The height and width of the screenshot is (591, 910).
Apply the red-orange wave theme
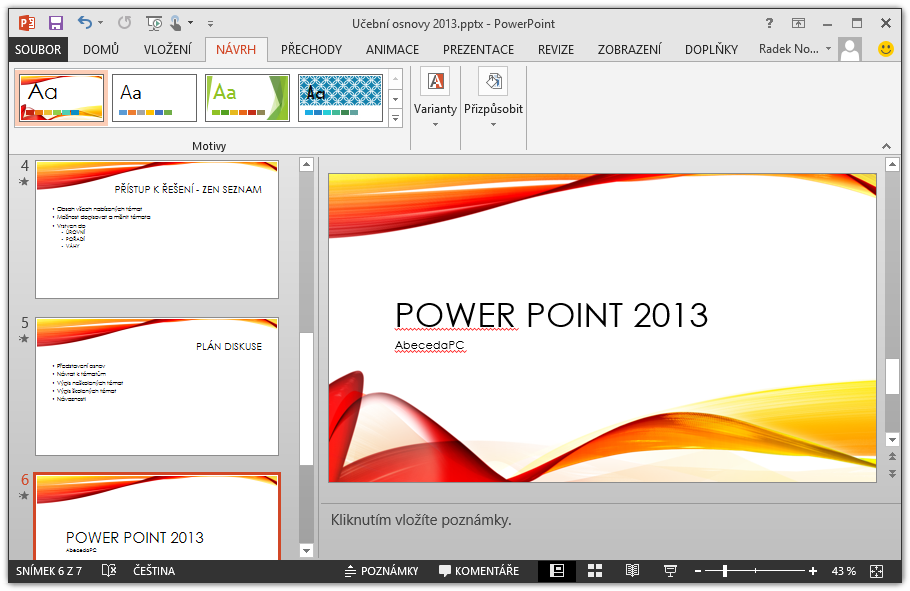click(x=61, y=98)
